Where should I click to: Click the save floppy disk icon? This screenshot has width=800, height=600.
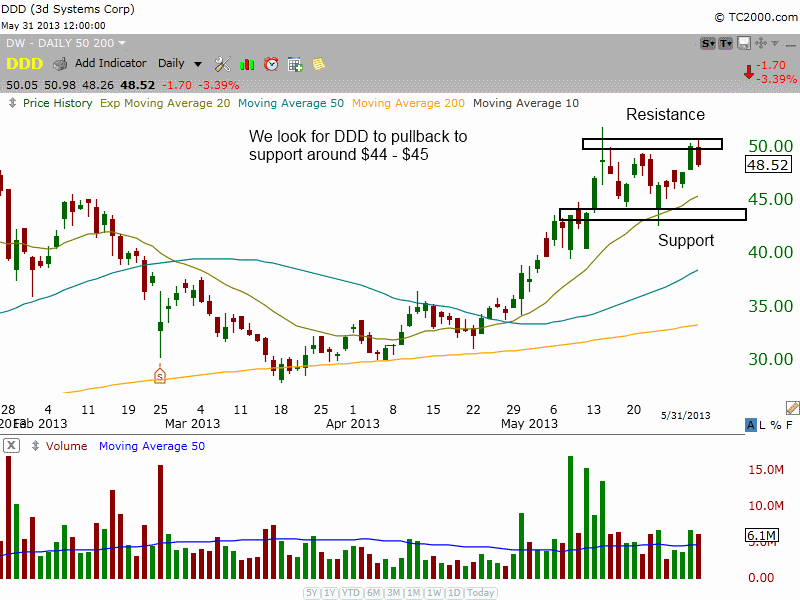[x=742, y=43]
